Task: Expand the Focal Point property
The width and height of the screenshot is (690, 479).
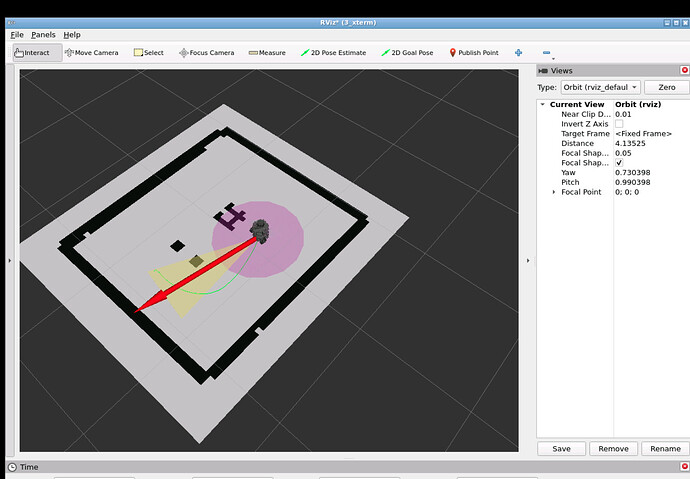Action: [555, 192]
